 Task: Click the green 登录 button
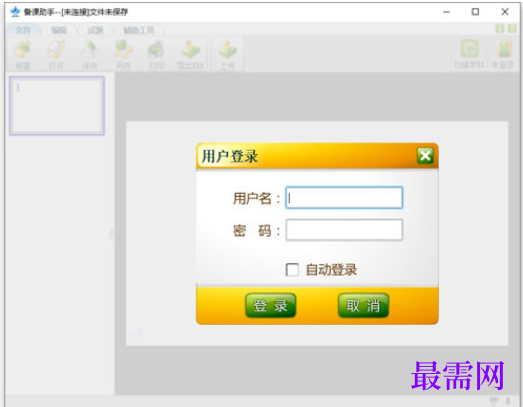tap(271, 305)
